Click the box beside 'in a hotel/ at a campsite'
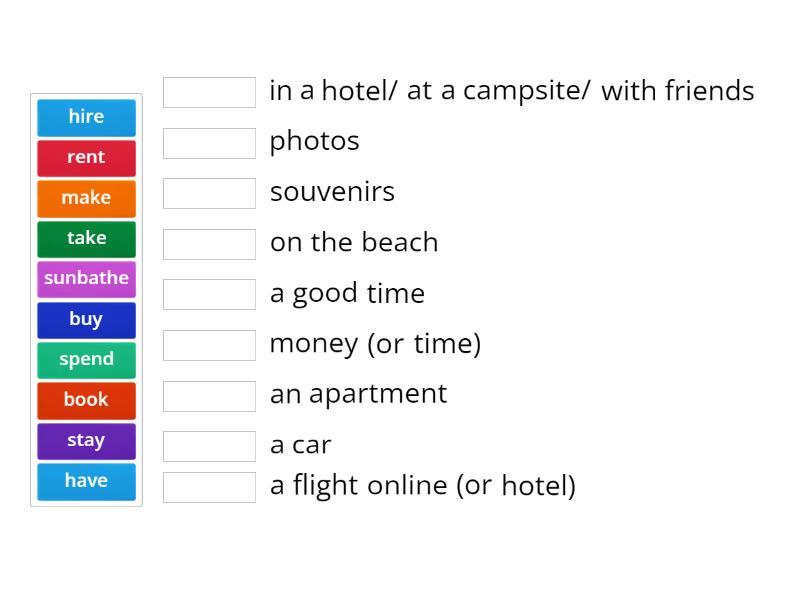800x600 pixels. [209, 91]
